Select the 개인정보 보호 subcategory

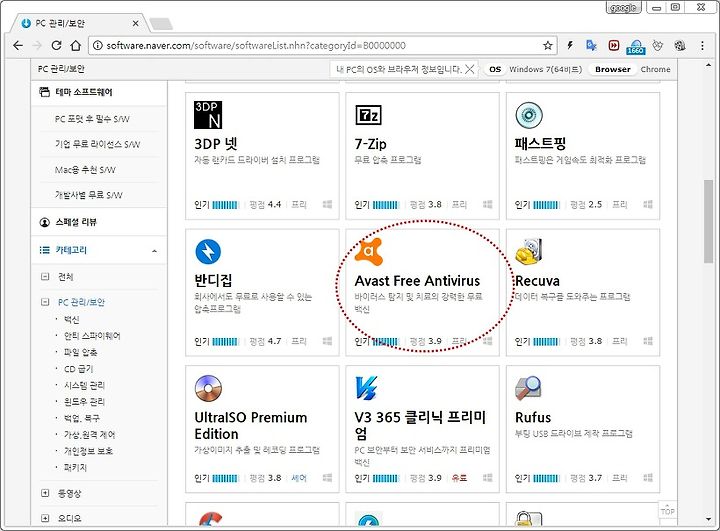click(x=88, y=451)
